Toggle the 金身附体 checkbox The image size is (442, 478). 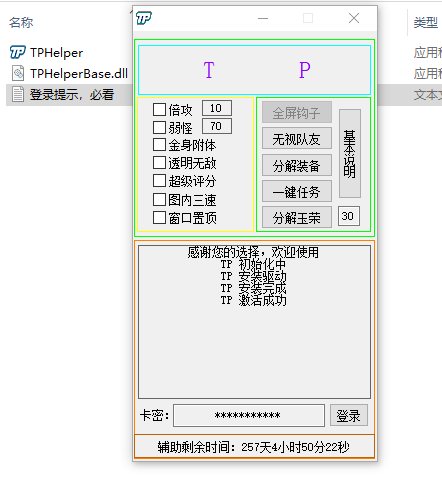159,145
